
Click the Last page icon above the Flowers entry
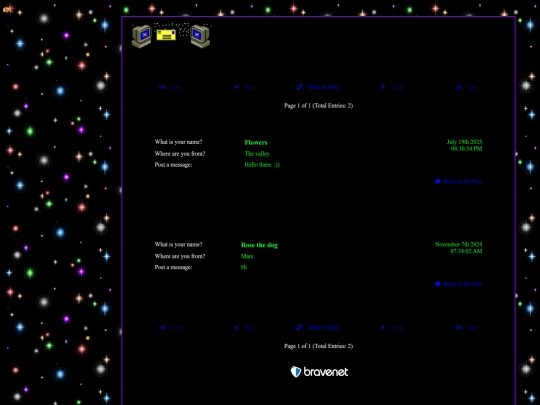coord(459,87)
